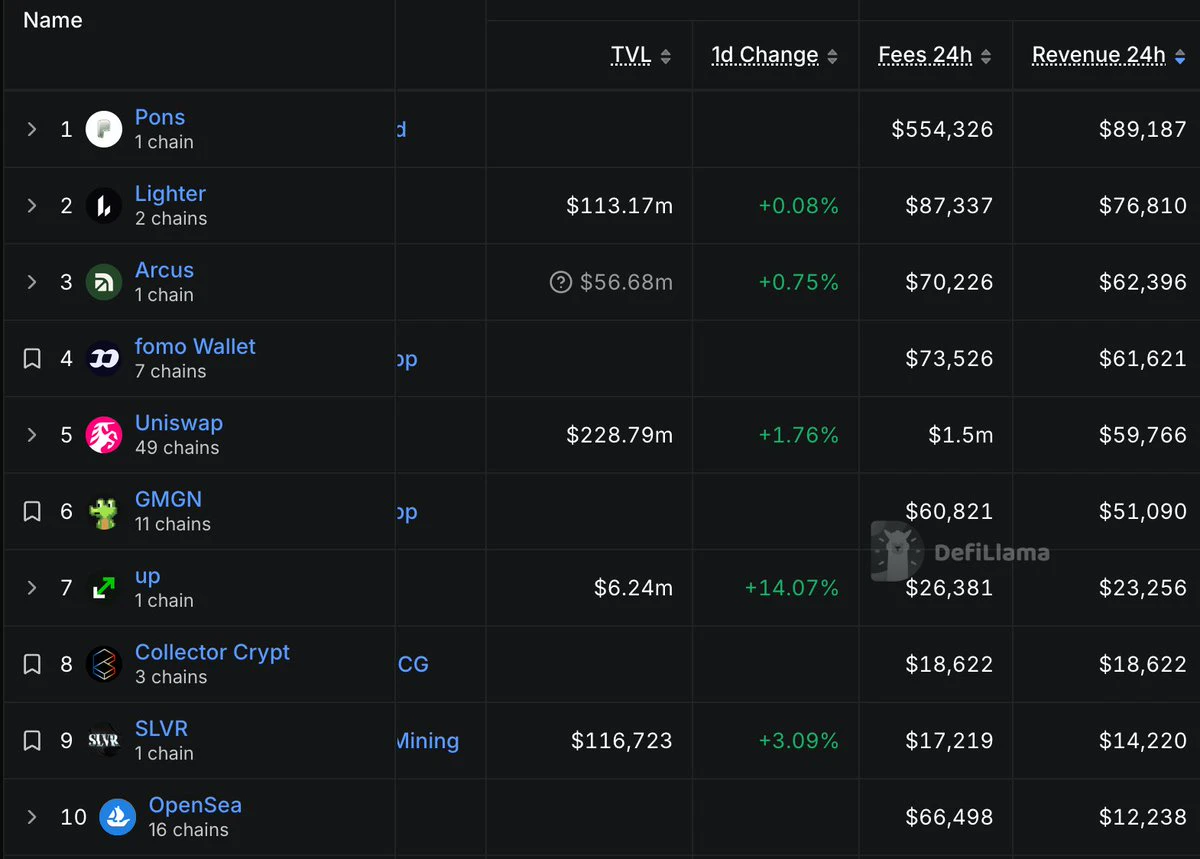The image size is (1200, 859).
Task: Open the fomo Wallet link
Action: (195, 346)
